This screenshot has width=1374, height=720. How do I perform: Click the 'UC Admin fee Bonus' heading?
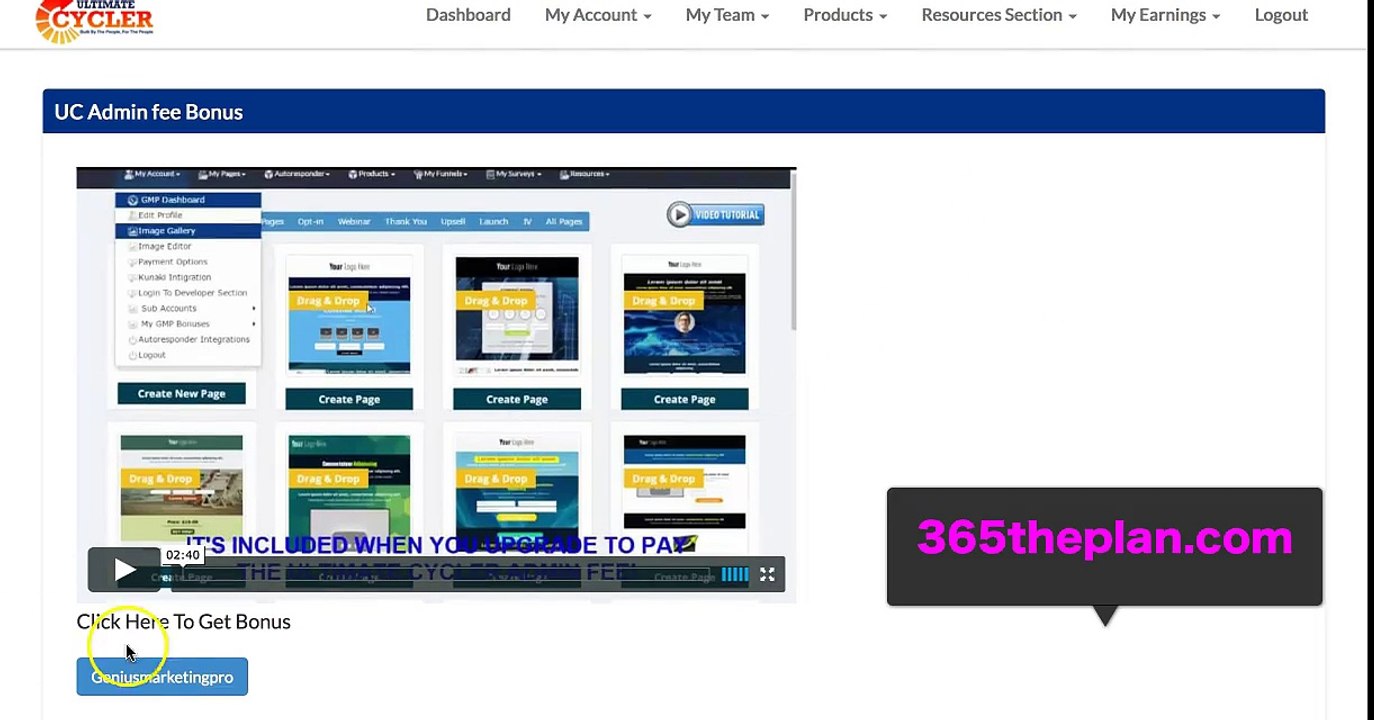pos(149,112)
